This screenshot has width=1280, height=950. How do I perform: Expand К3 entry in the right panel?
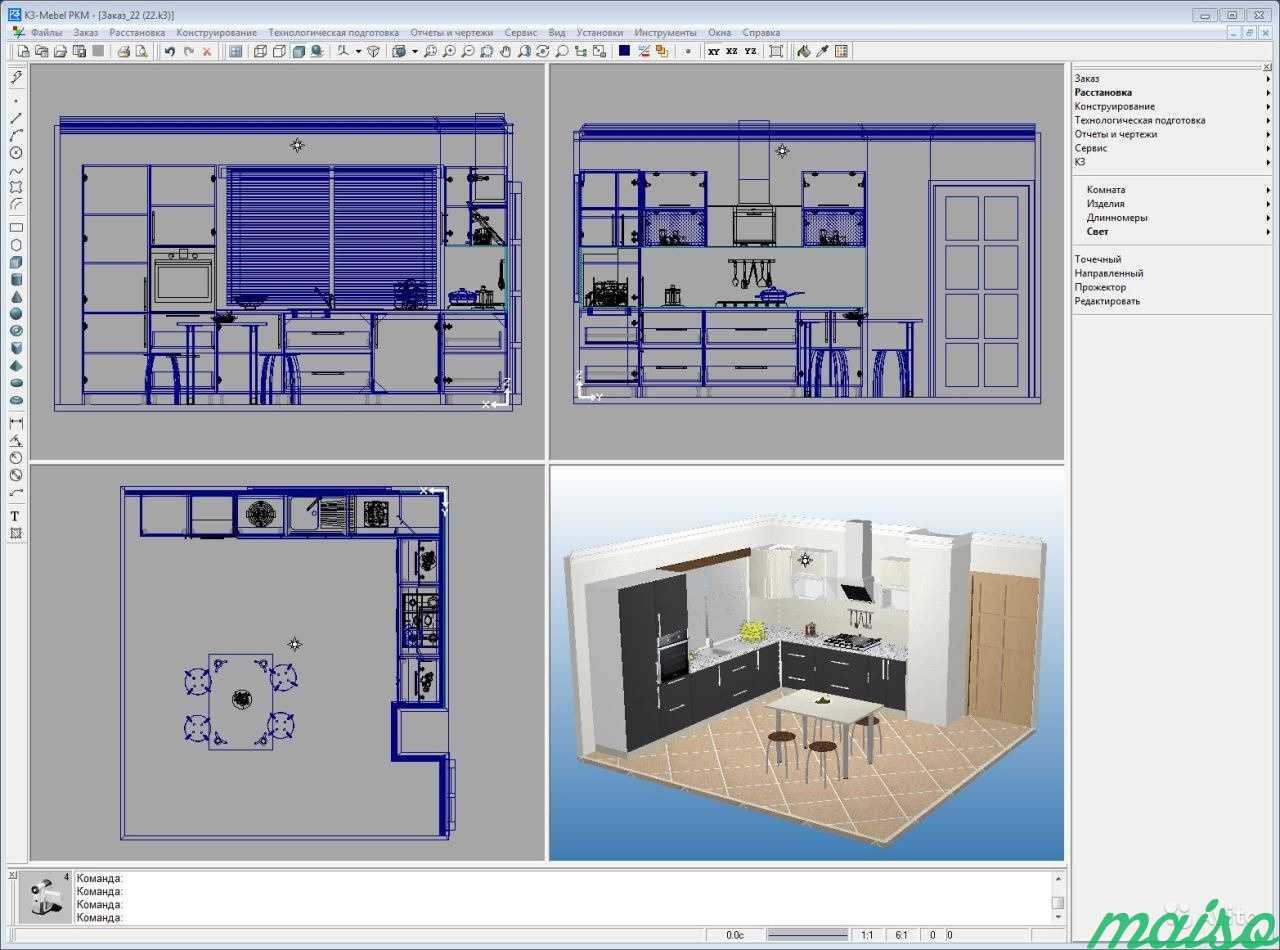1172,161
